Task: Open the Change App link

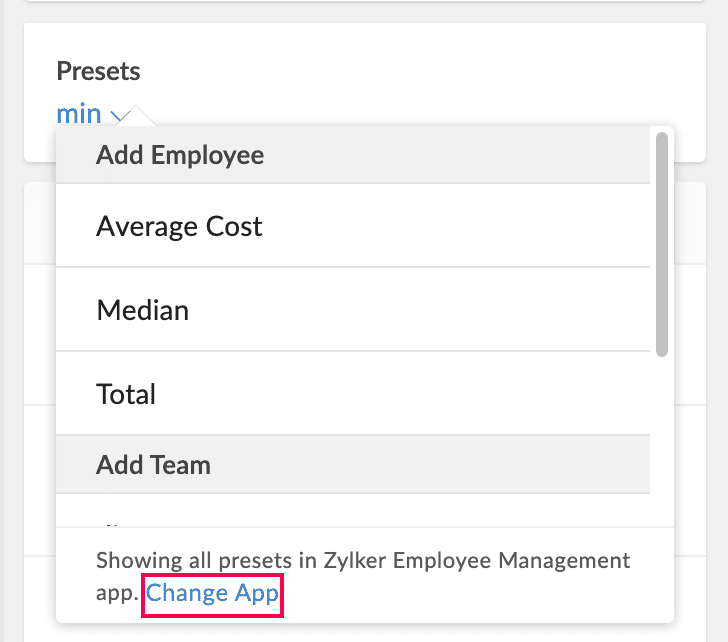Action: [213, 593]
